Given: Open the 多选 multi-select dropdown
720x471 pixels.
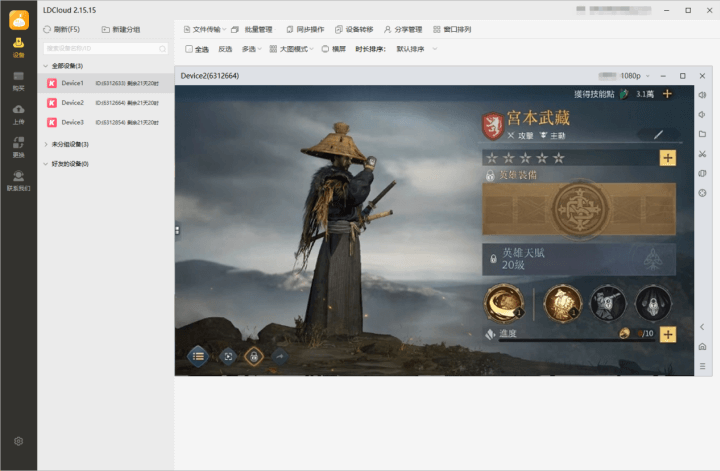Looking at the screenshot, I should pos(251,49).
